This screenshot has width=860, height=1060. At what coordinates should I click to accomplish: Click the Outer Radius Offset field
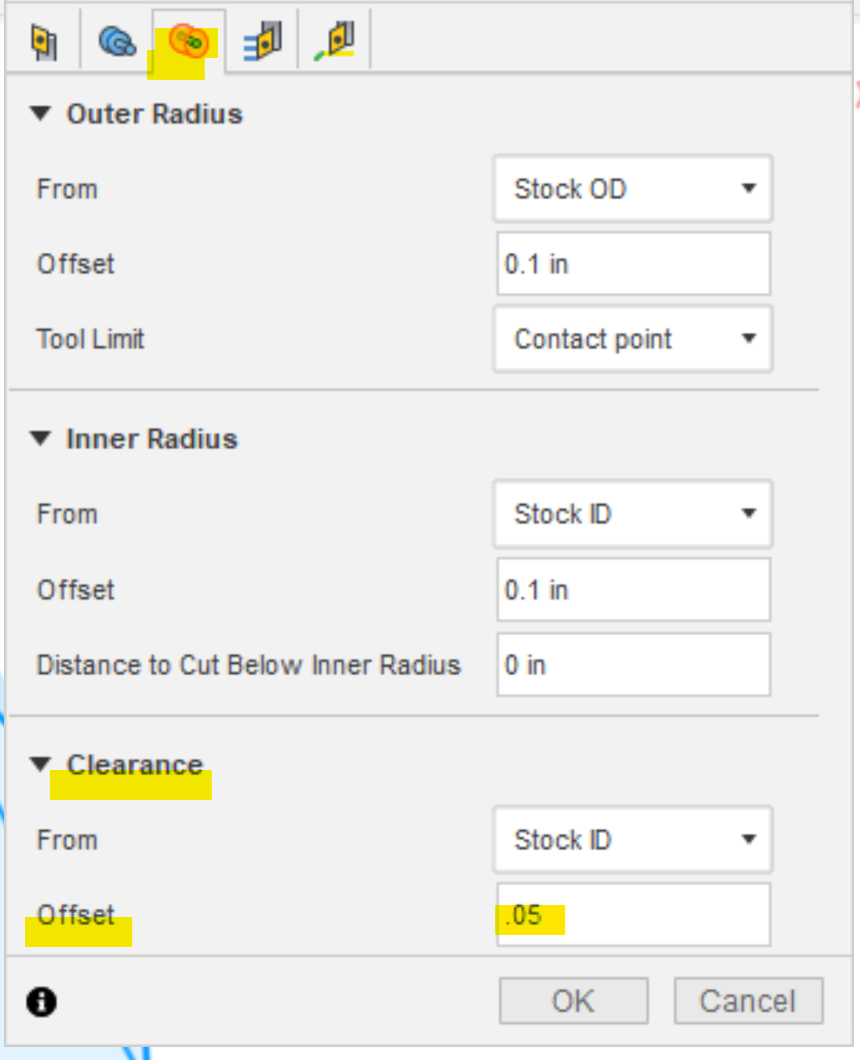633,264
